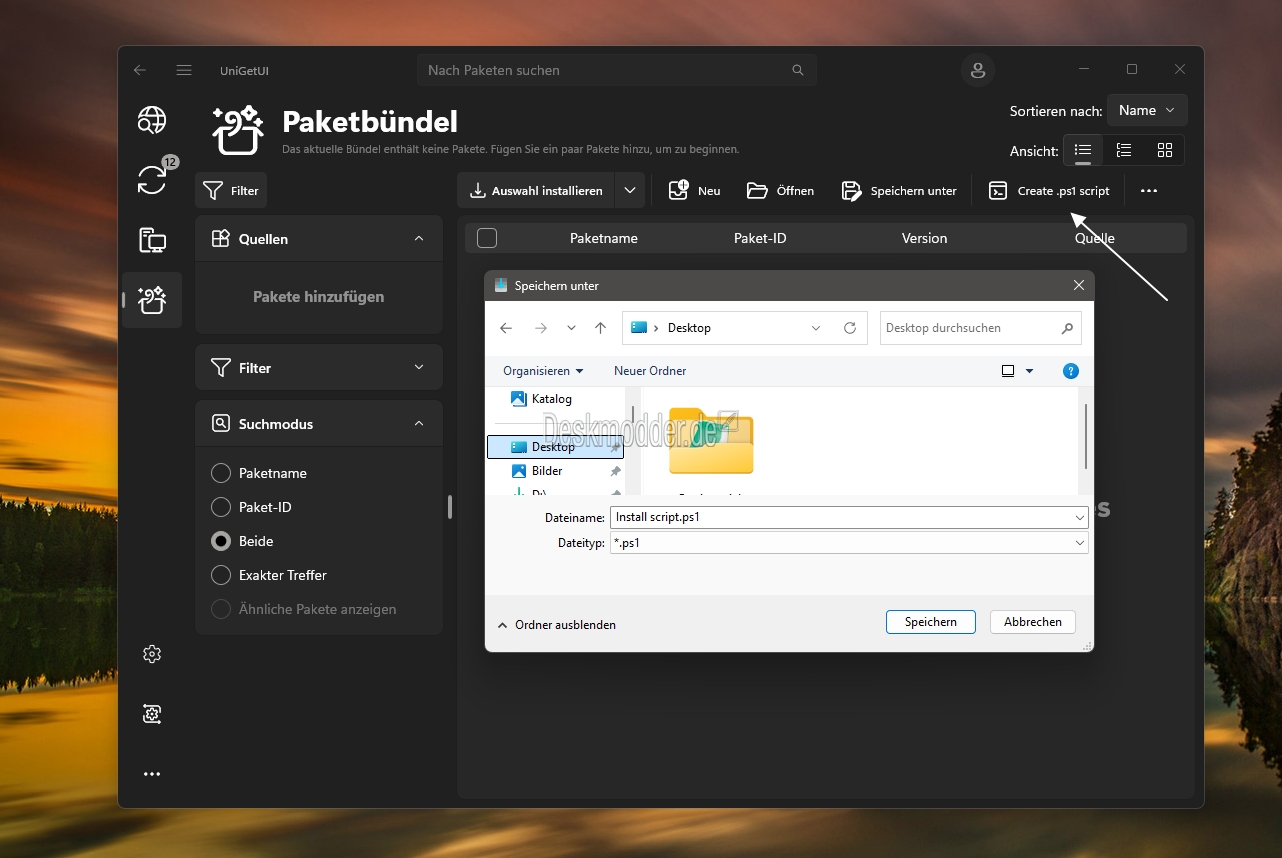Select Katalog in navigation tree

[x=541, y=399]
